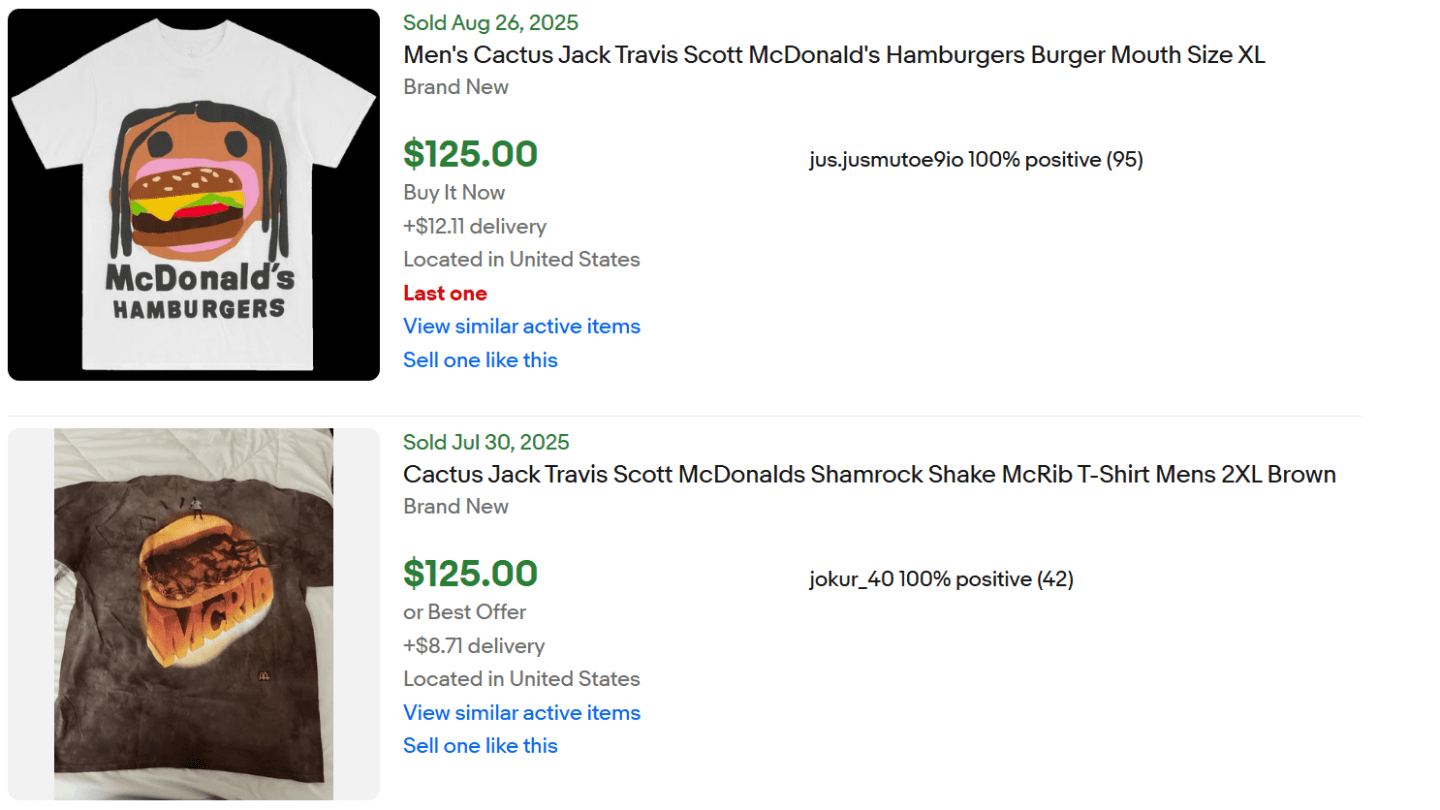
Task: Click Sell one like this for Burger Mouth shirt
Action: pos(480,360)
